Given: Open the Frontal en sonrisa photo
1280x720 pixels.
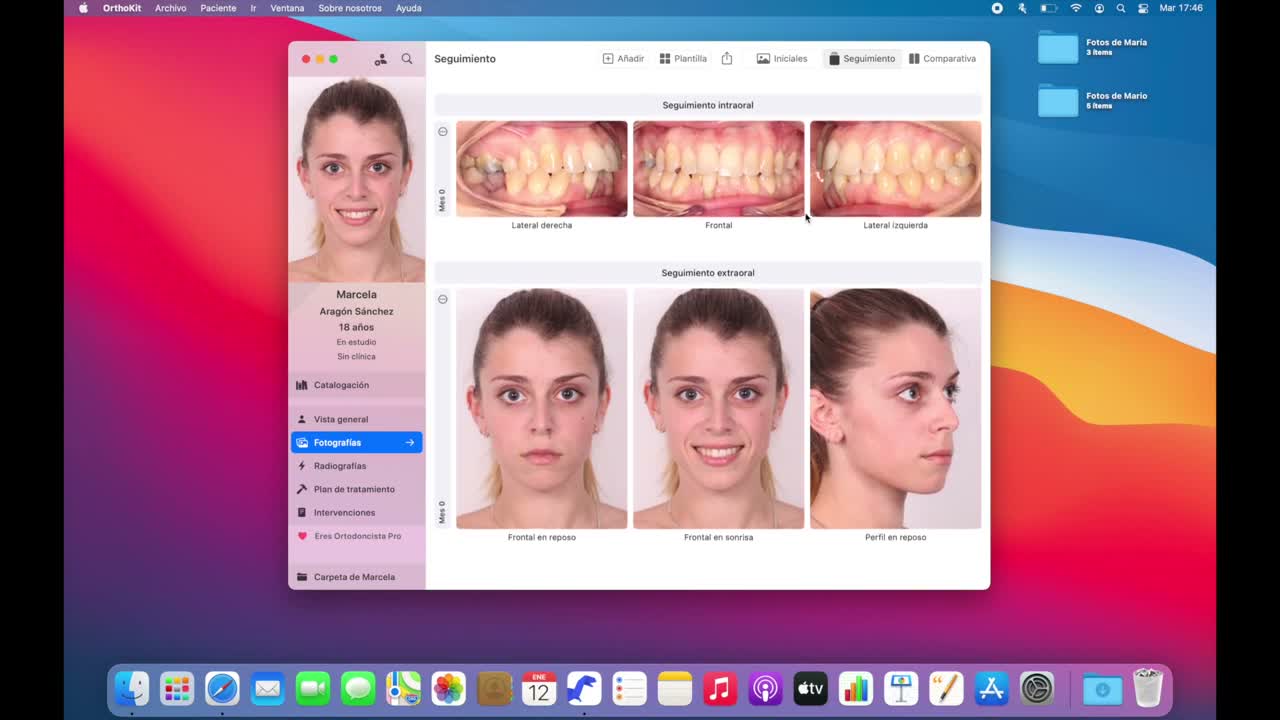Looking at the screenshot, I should tap(719, 409).
